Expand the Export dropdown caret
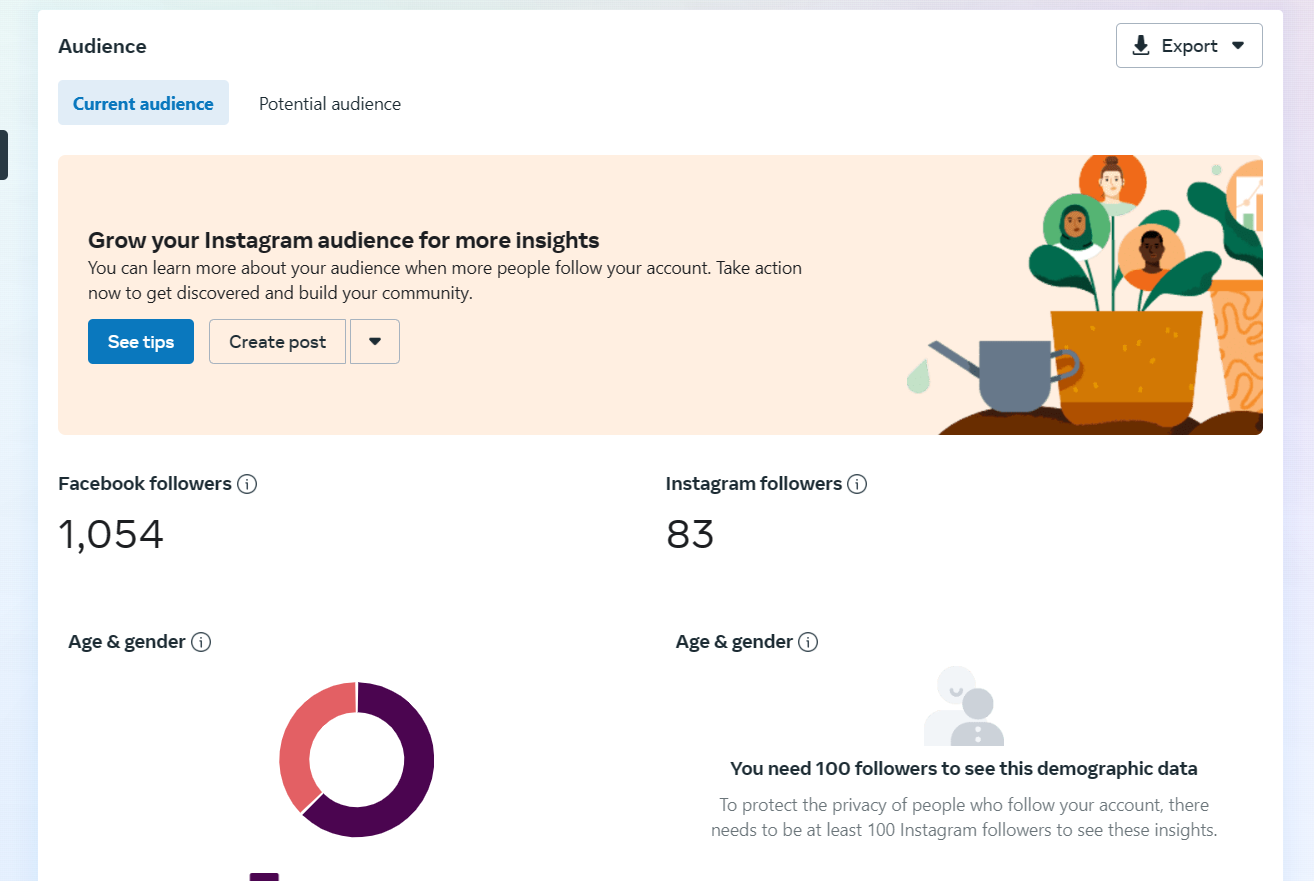This screenshot has width=1314, height=881. point(1238,46)
